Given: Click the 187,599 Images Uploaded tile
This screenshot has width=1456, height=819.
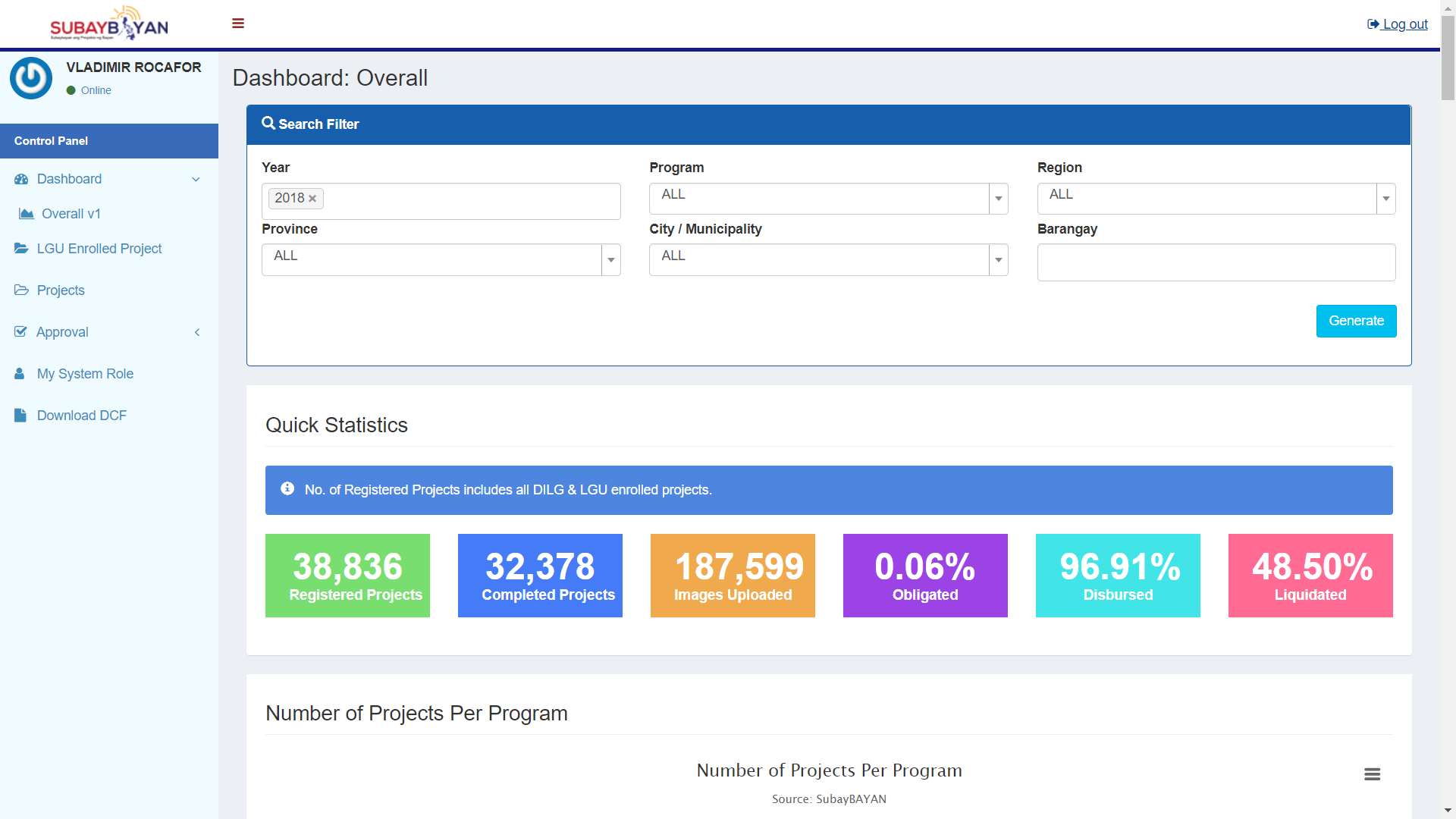Looking at the screenshot, I should [x=733, y=576].
